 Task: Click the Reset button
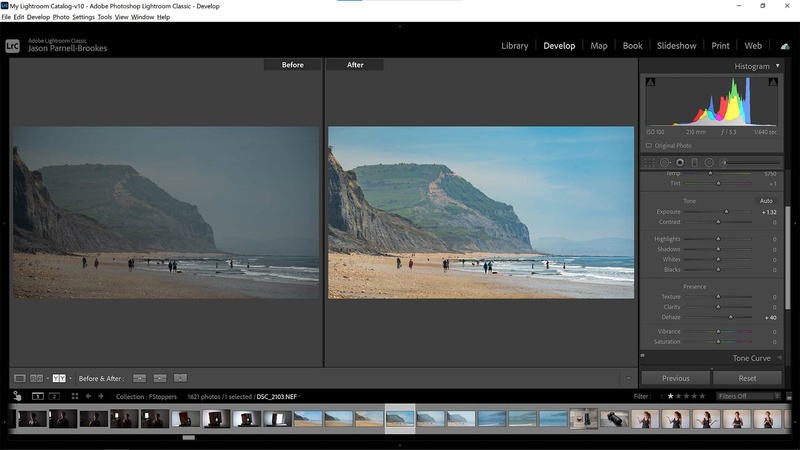point(747,378)
